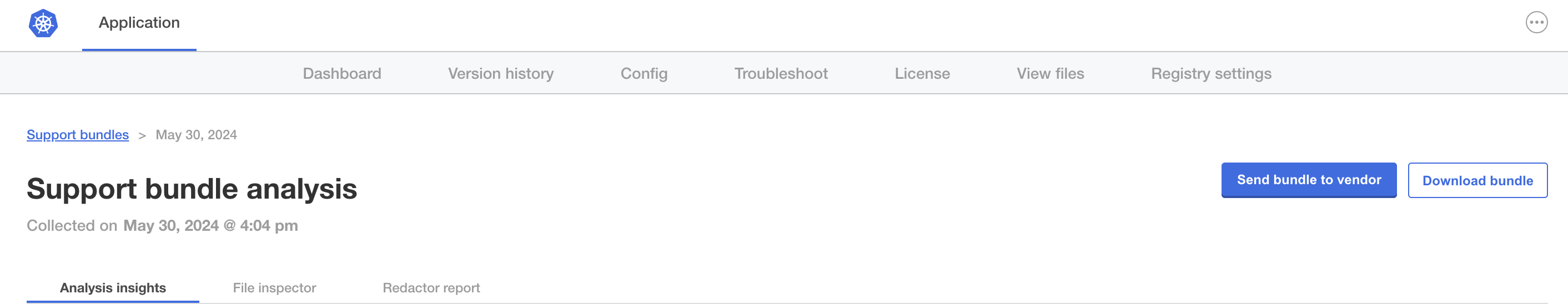This screenshot has height=304, width=1568.
Task: Click the May 30, 2024 breadcrumb
Action: point(196,135)
